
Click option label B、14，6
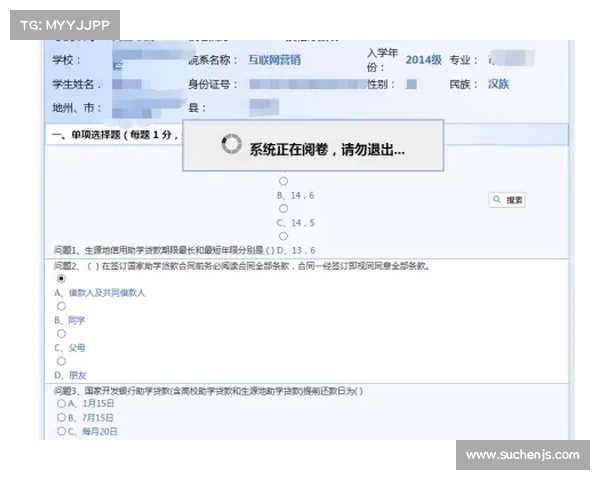tap(295, 196)
